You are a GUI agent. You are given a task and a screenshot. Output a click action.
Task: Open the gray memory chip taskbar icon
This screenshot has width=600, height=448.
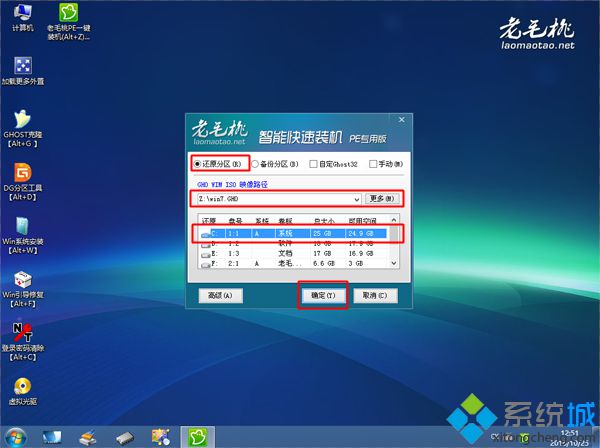125,438
